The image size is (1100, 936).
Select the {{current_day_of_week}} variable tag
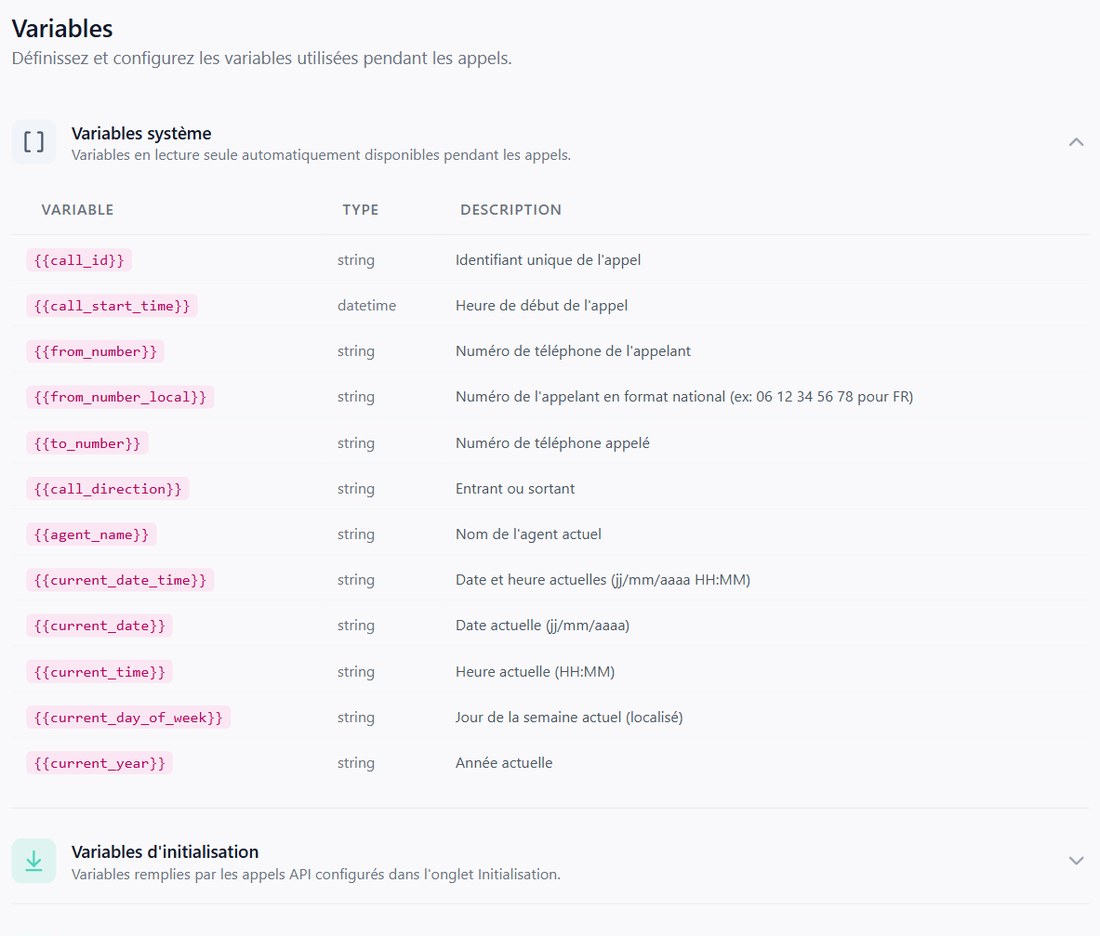pyautogui.click(x=128, y=718)
